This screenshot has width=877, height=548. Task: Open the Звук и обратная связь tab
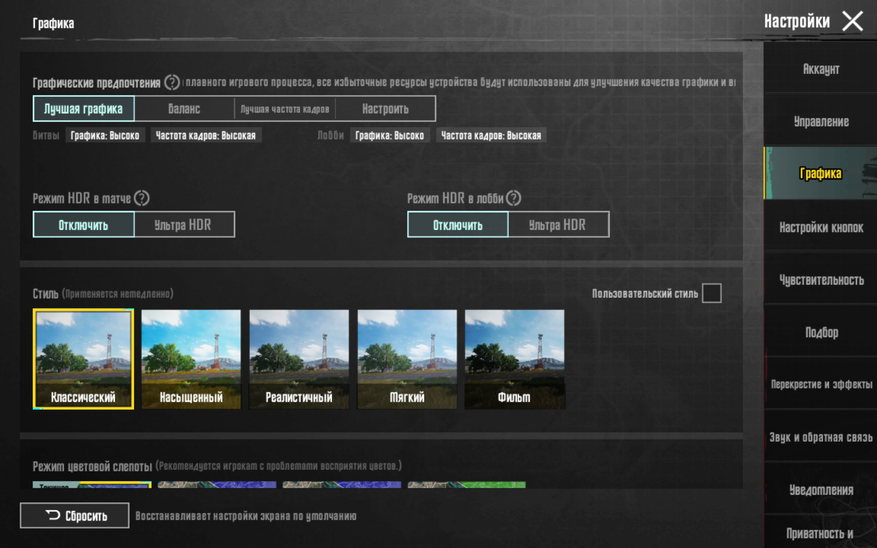click(x=821, y=437)
